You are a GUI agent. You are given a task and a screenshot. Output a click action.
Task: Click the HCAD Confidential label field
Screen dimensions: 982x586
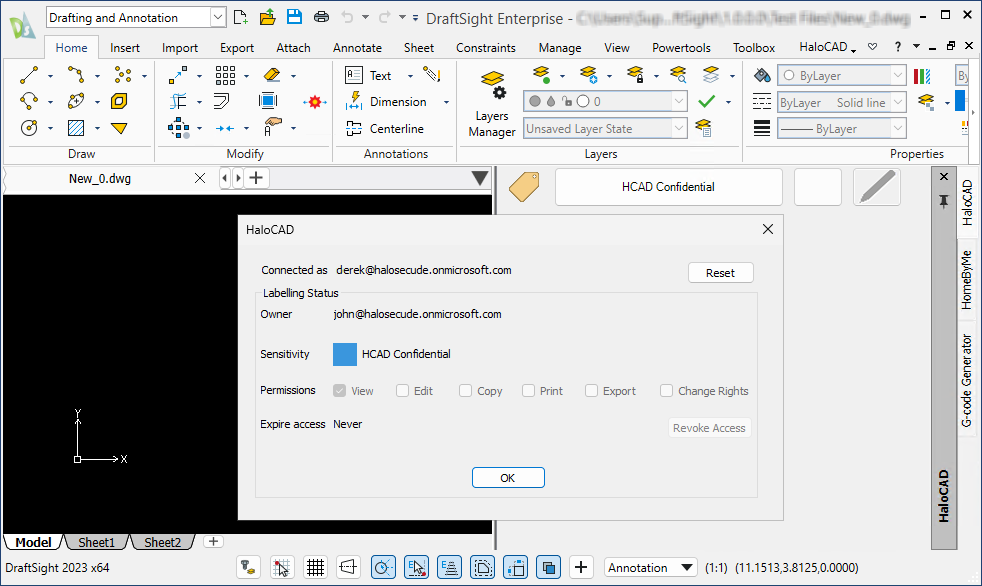point(668,186)
